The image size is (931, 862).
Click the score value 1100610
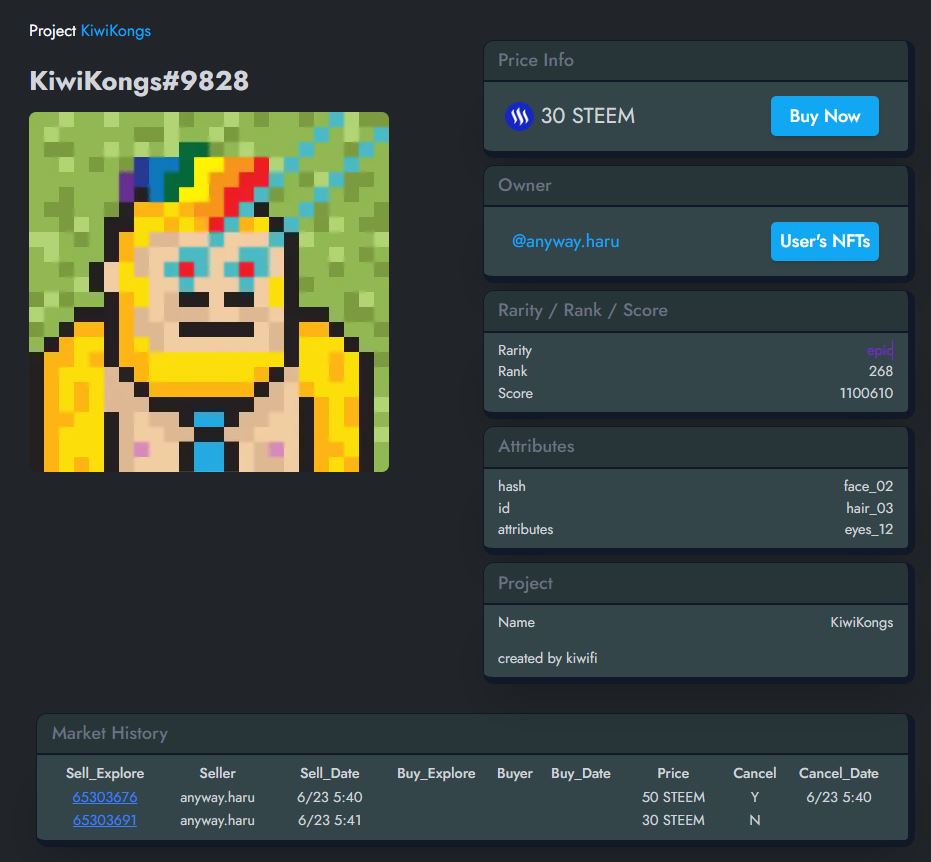pos(866,393)
